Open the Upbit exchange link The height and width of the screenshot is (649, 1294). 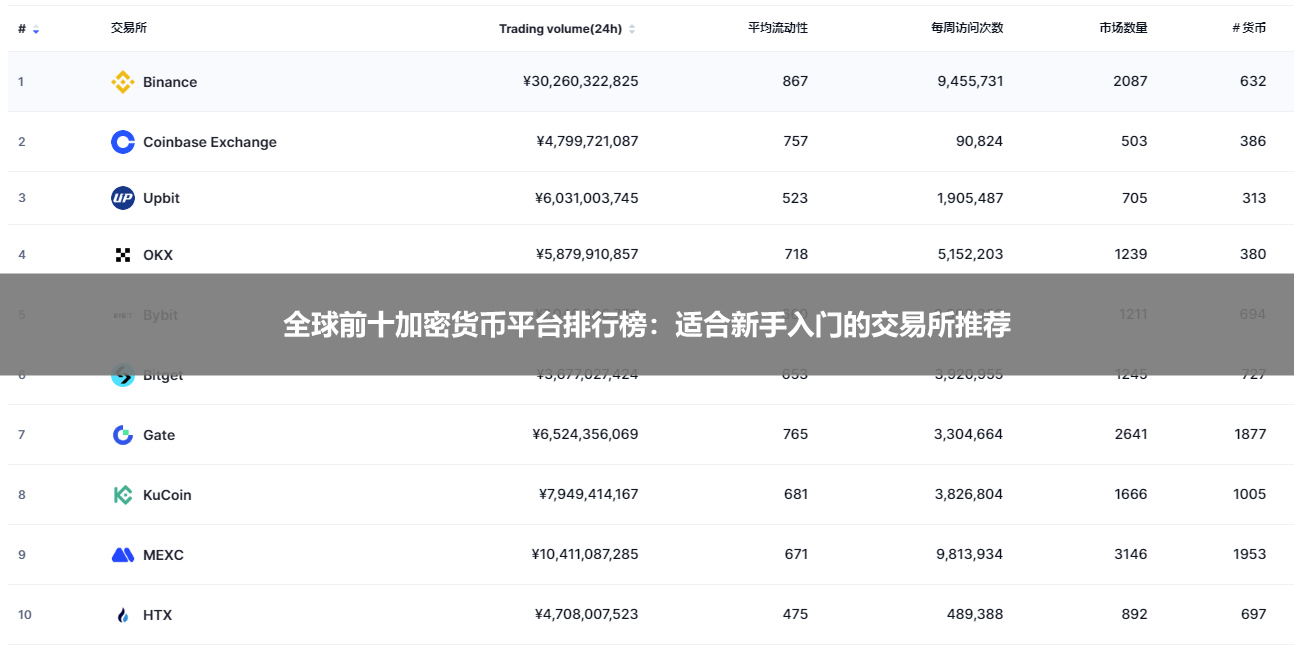tap(161, 198)
